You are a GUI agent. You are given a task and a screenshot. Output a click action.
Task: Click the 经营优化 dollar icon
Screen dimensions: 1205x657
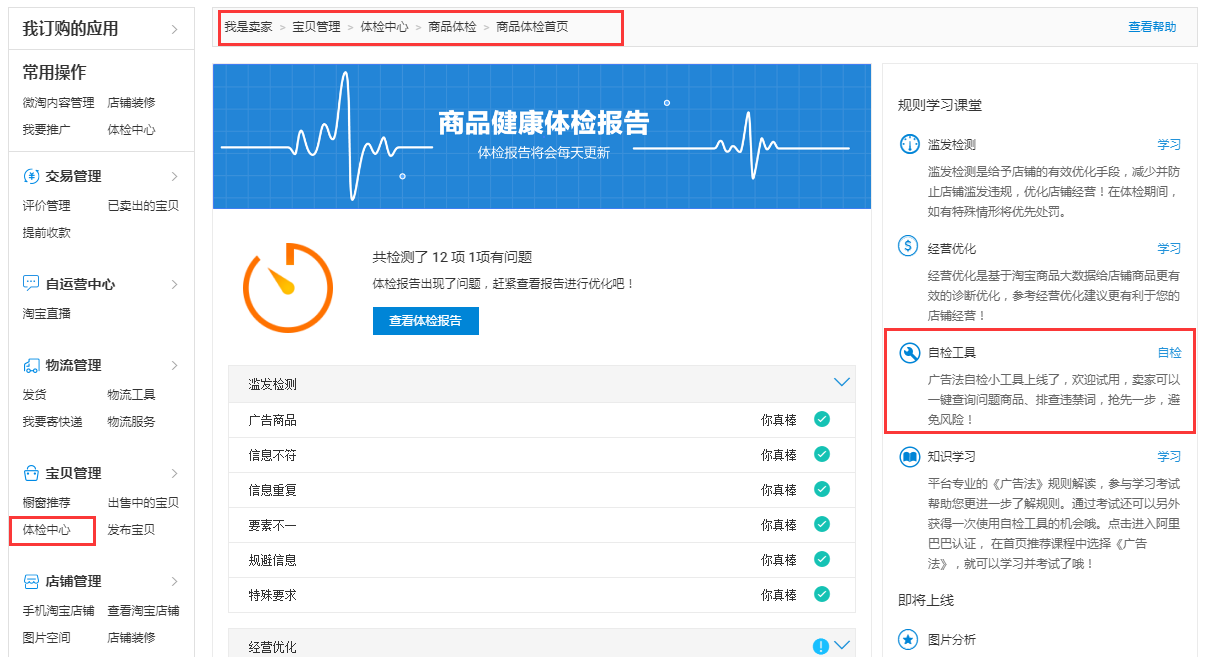pos(909,245)
